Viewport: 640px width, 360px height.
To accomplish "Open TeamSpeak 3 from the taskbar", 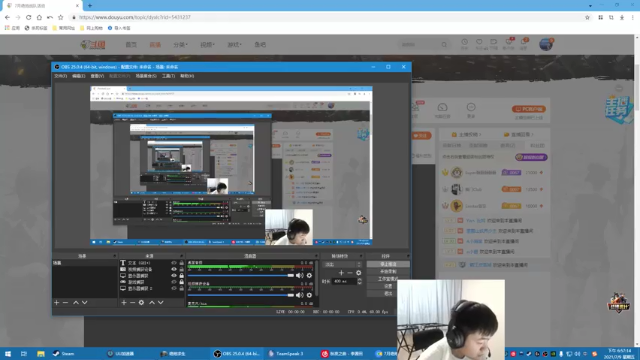I will [x=286, y=353].
